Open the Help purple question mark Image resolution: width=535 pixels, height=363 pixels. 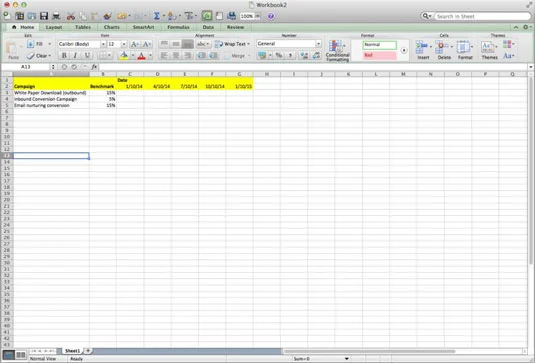coord(271,16)
